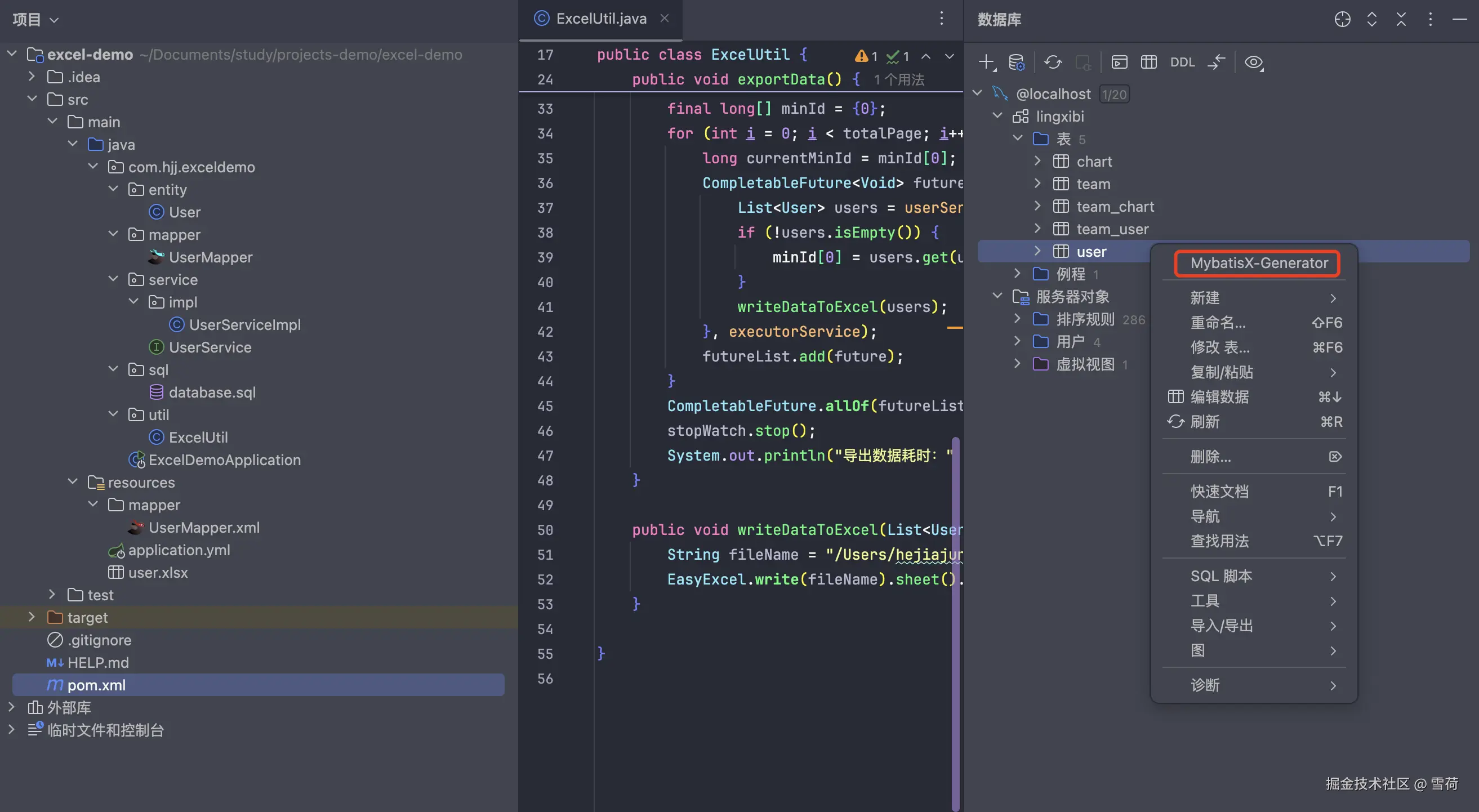Click the DDL toolbar button
The width and height of the screenshot is (1479, 812).
(x=1182, y=62)
